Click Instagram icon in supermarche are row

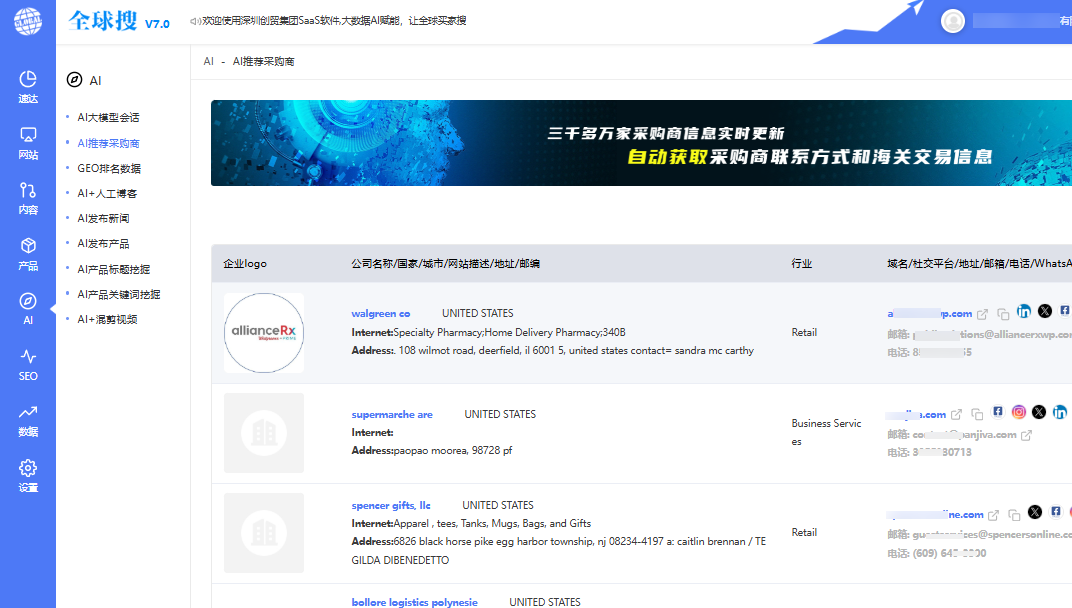1019,412
